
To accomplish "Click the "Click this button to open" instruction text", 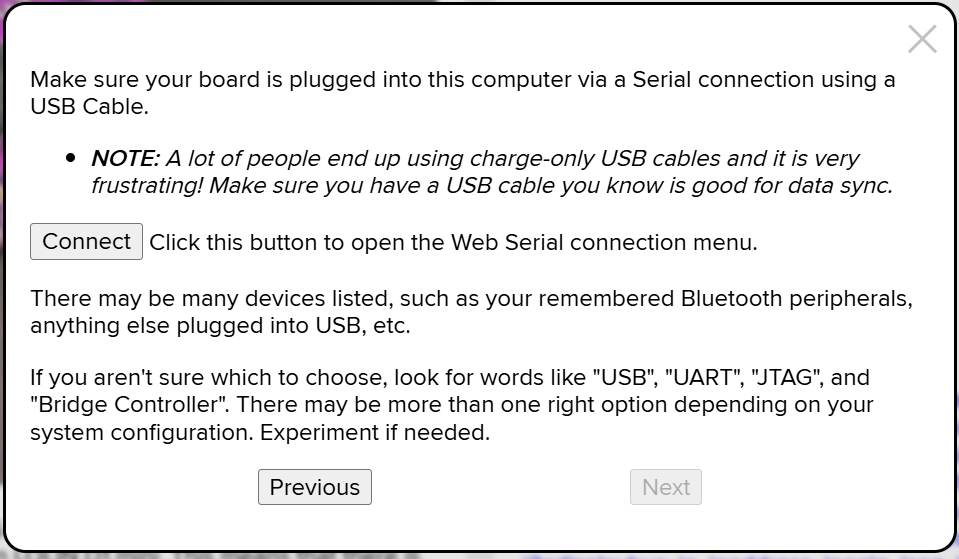I will tap(300, 242).
